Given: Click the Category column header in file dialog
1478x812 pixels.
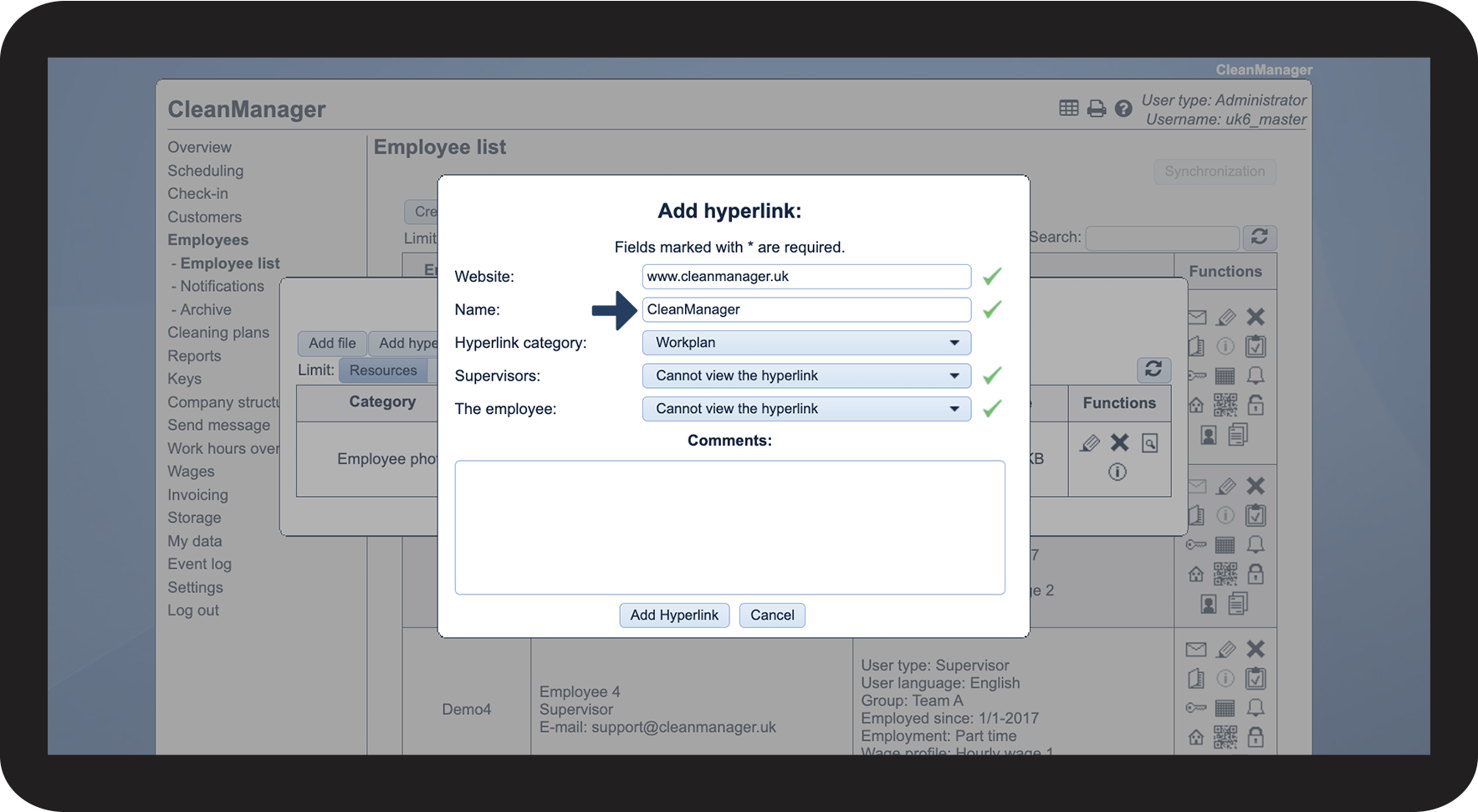Looking at the screenshot, I should coord(382,402).
